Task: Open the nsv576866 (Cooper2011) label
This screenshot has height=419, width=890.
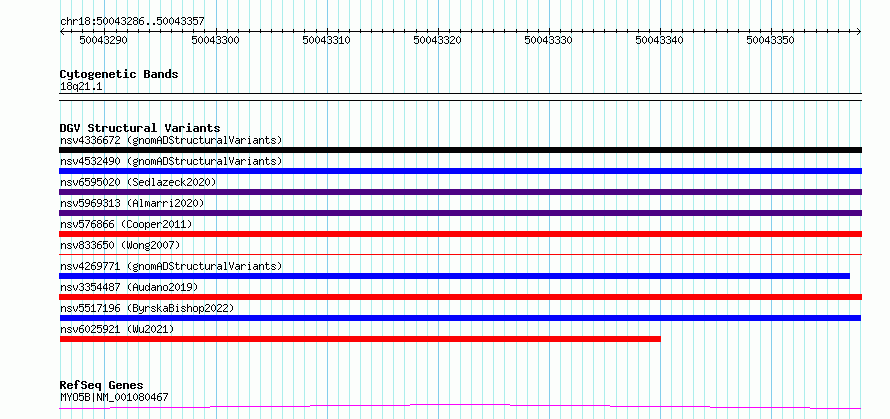Action: 126,224
